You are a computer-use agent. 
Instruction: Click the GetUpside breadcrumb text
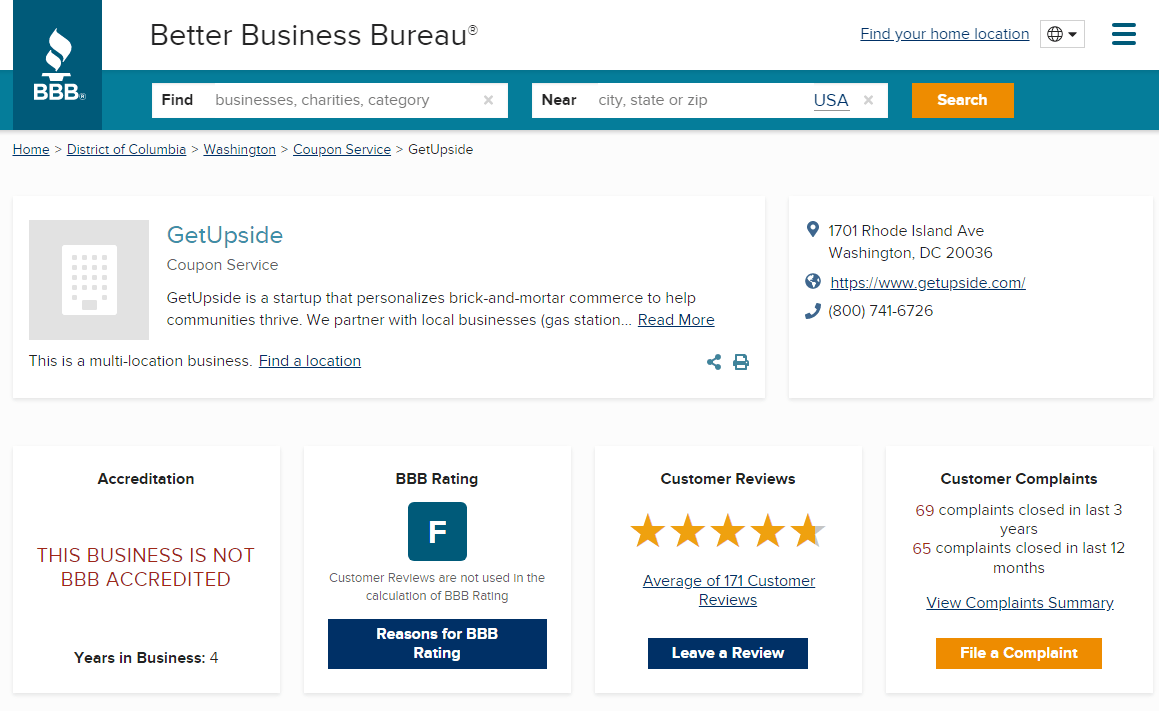(441, 149)
